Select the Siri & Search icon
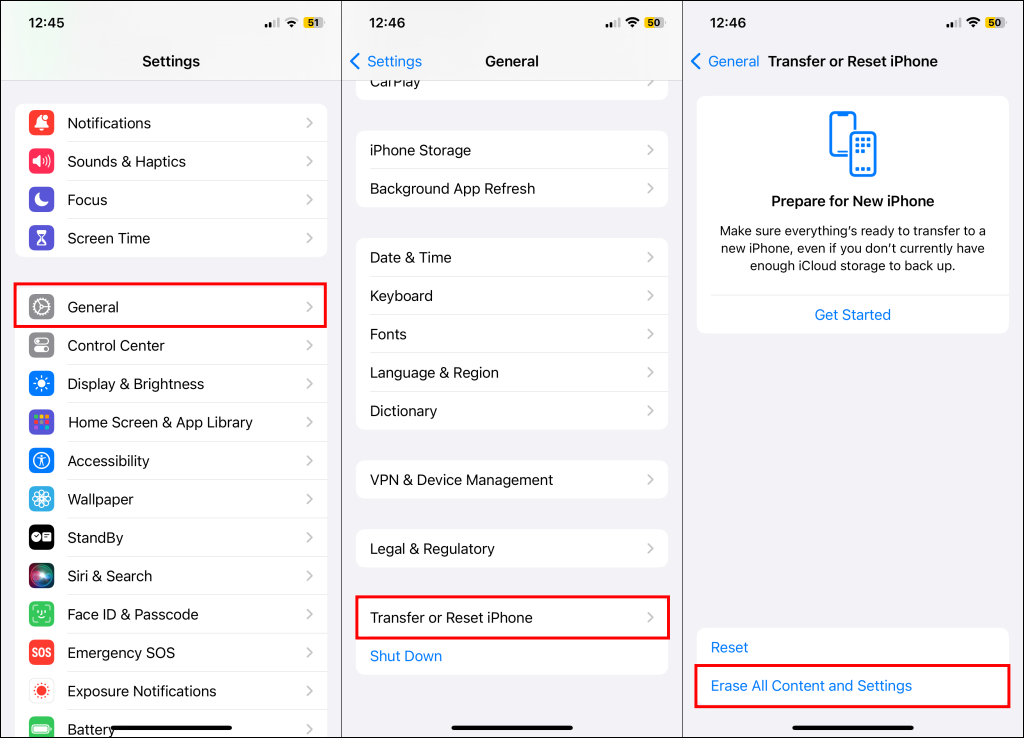The image size is (1024, 738). pyautogui.click(x=41, y=576)
